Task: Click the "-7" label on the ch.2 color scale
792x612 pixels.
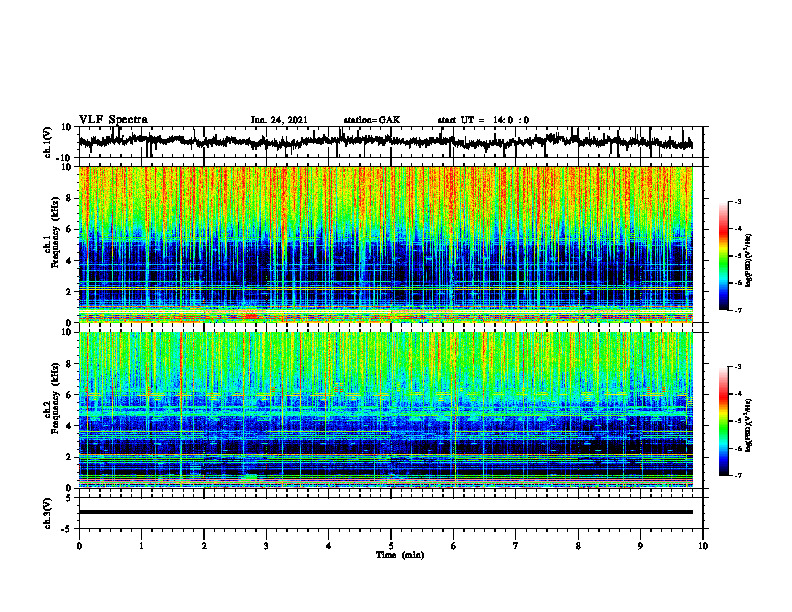Action: 737,475
